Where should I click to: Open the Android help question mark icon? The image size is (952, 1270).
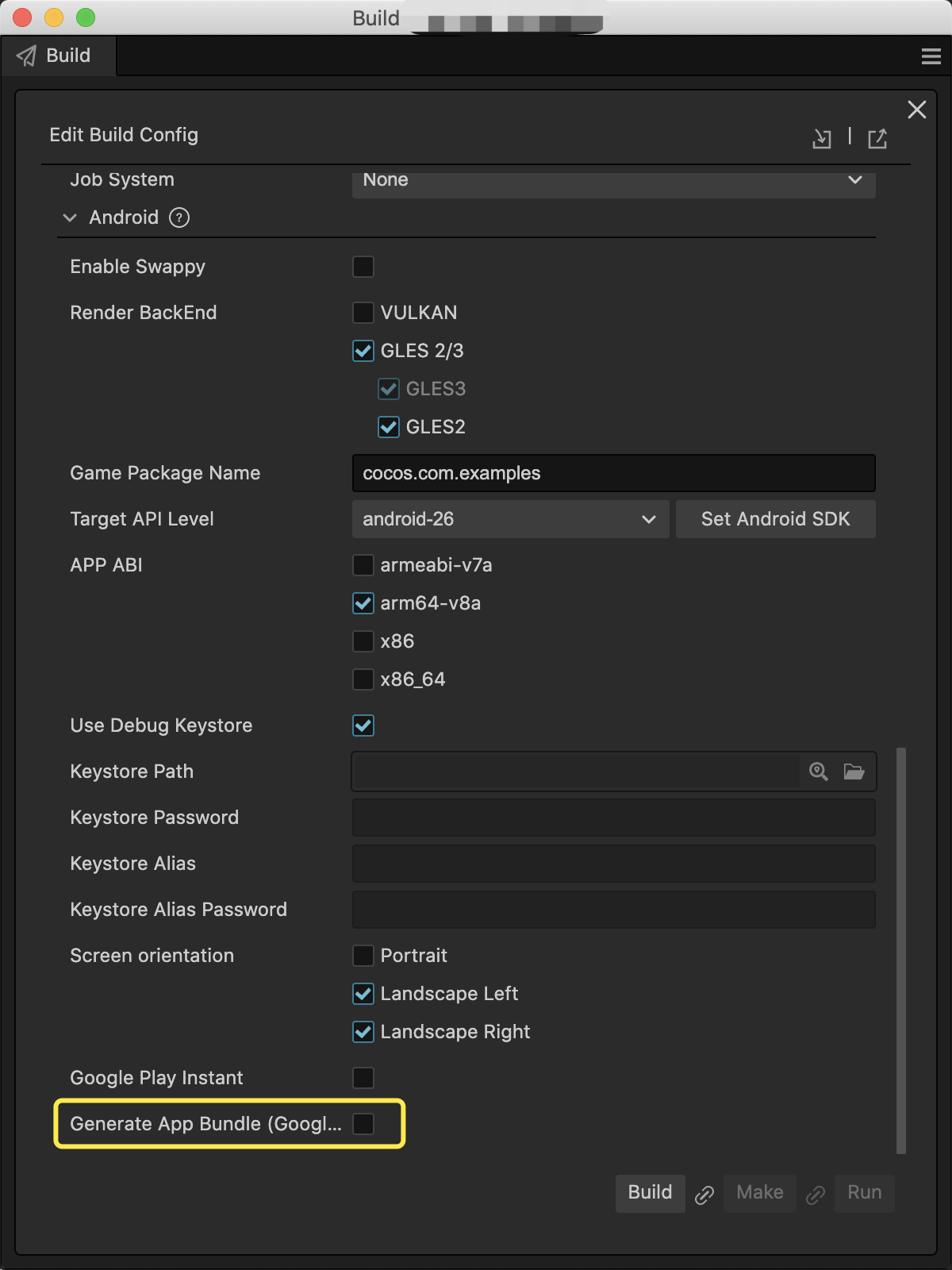point(180,217)
